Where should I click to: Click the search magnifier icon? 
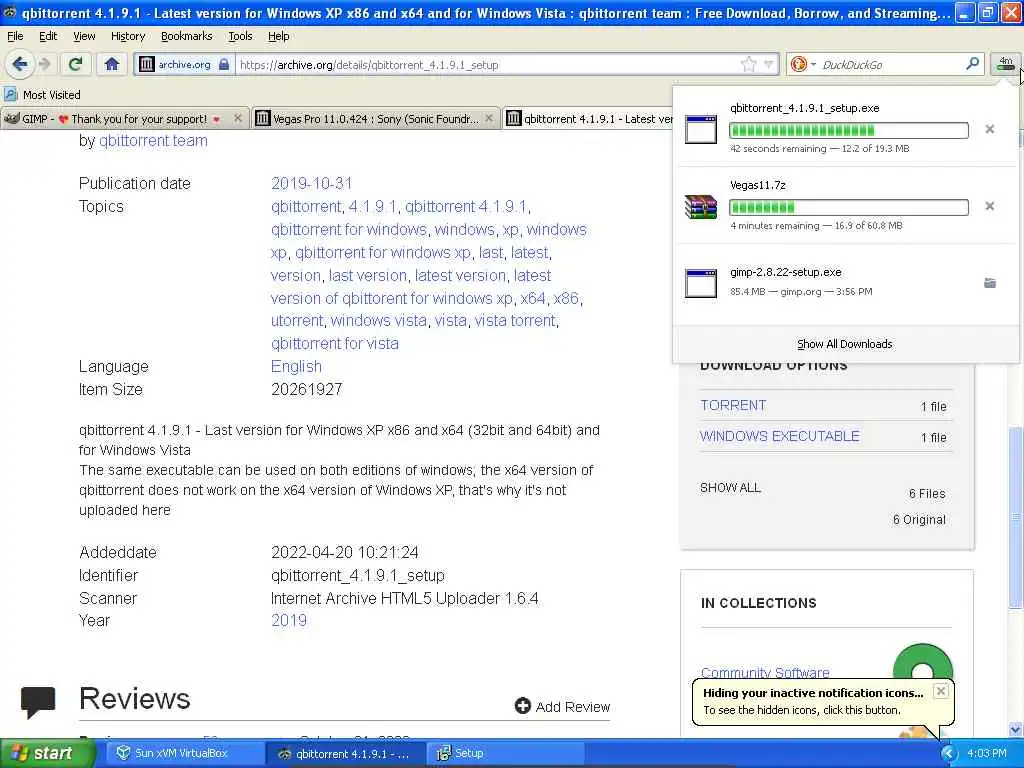click(x=972, y=64)
